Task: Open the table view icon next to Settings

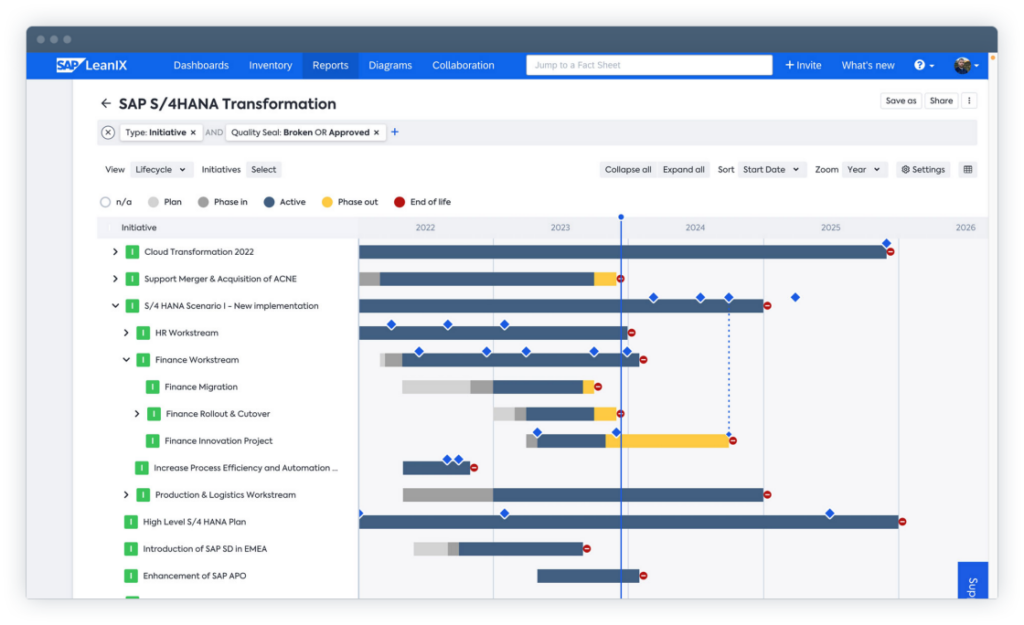Action: pyautogui.click(x=968, y=170)
